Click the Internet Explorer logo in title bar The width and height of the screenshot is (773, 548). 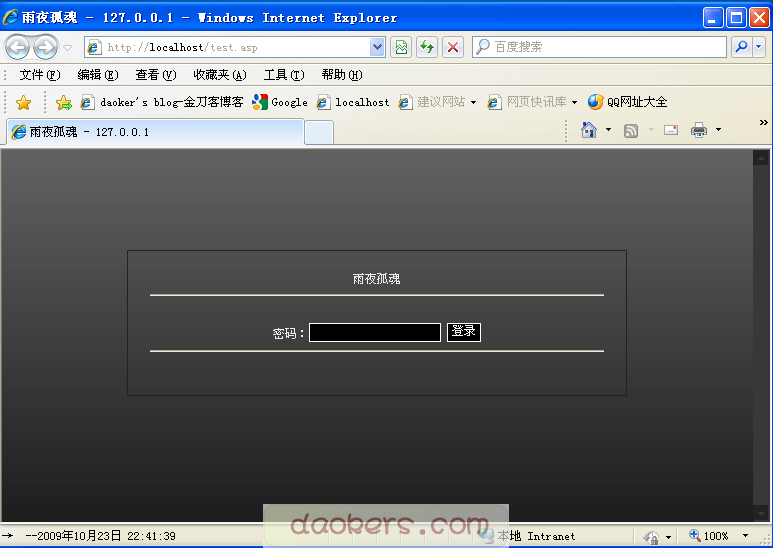10,17
